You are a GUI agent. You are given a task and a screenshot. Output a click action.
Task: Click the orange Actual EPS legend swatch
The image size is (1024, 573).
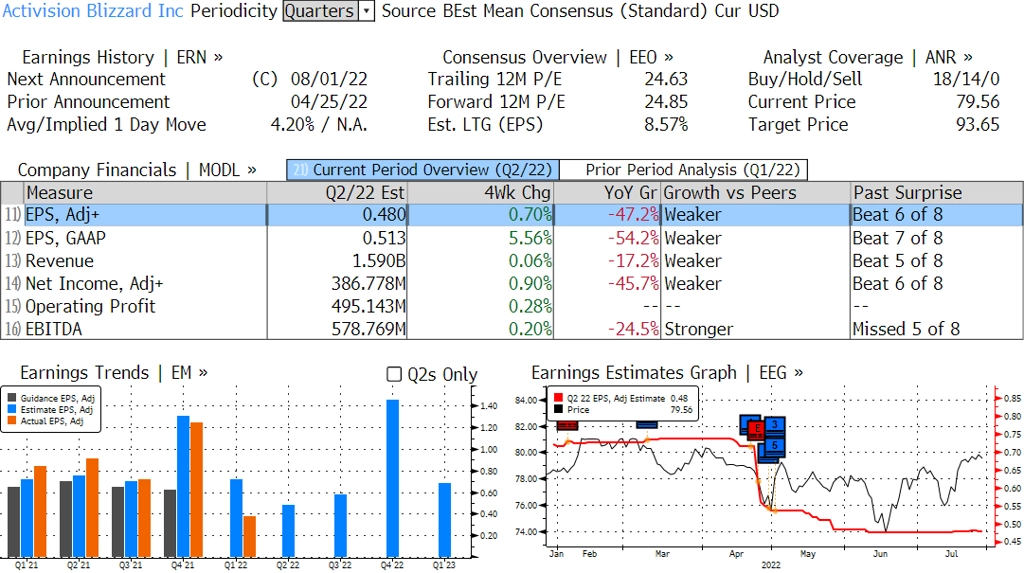[12, 421]
